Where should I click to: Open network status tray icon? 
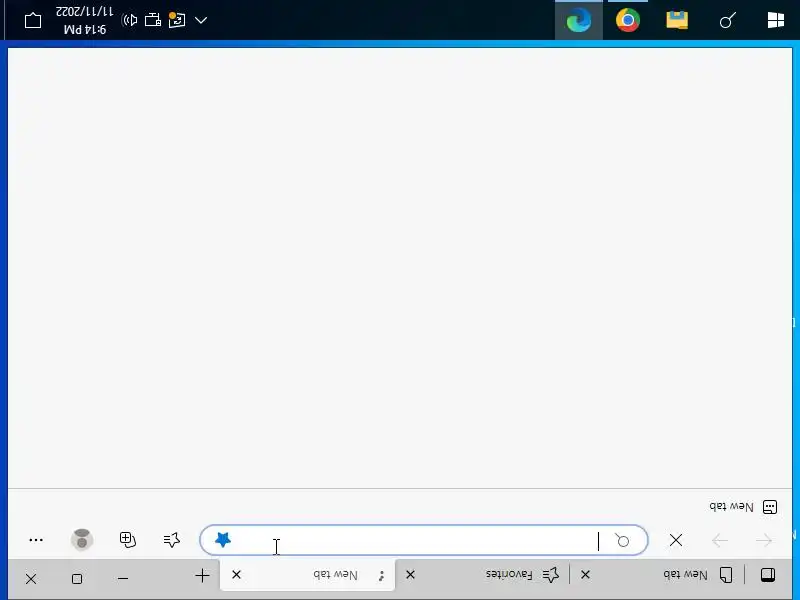point(153,20)
